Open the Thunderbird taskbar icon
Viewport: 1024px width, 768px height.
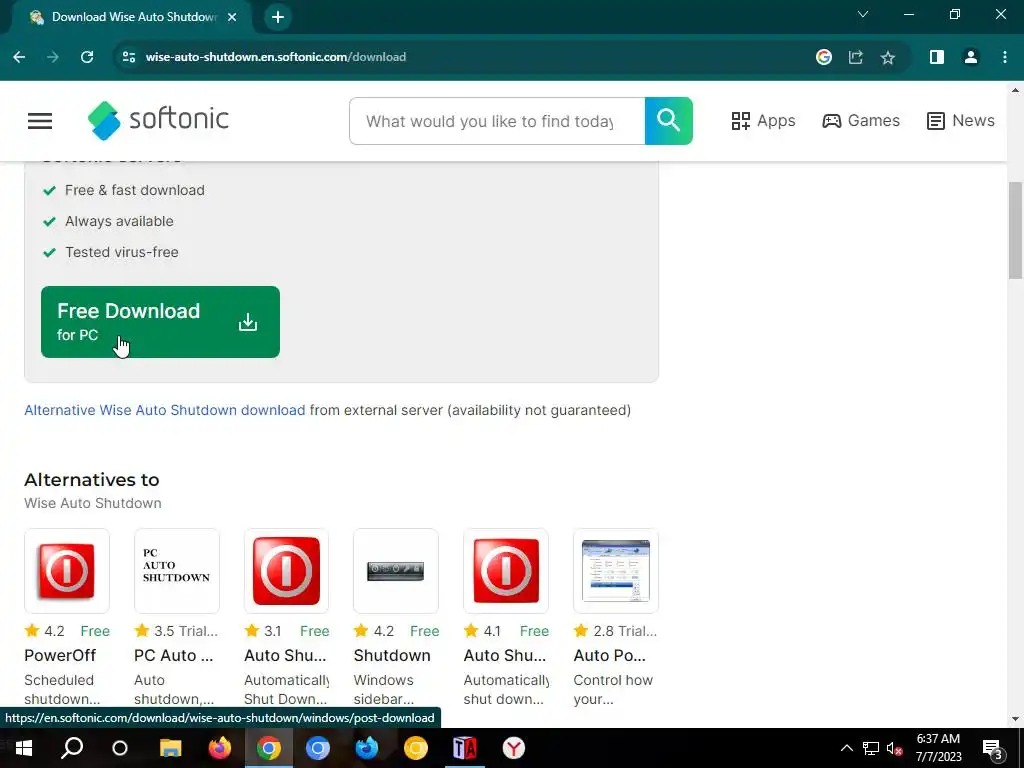coord(366,748)
